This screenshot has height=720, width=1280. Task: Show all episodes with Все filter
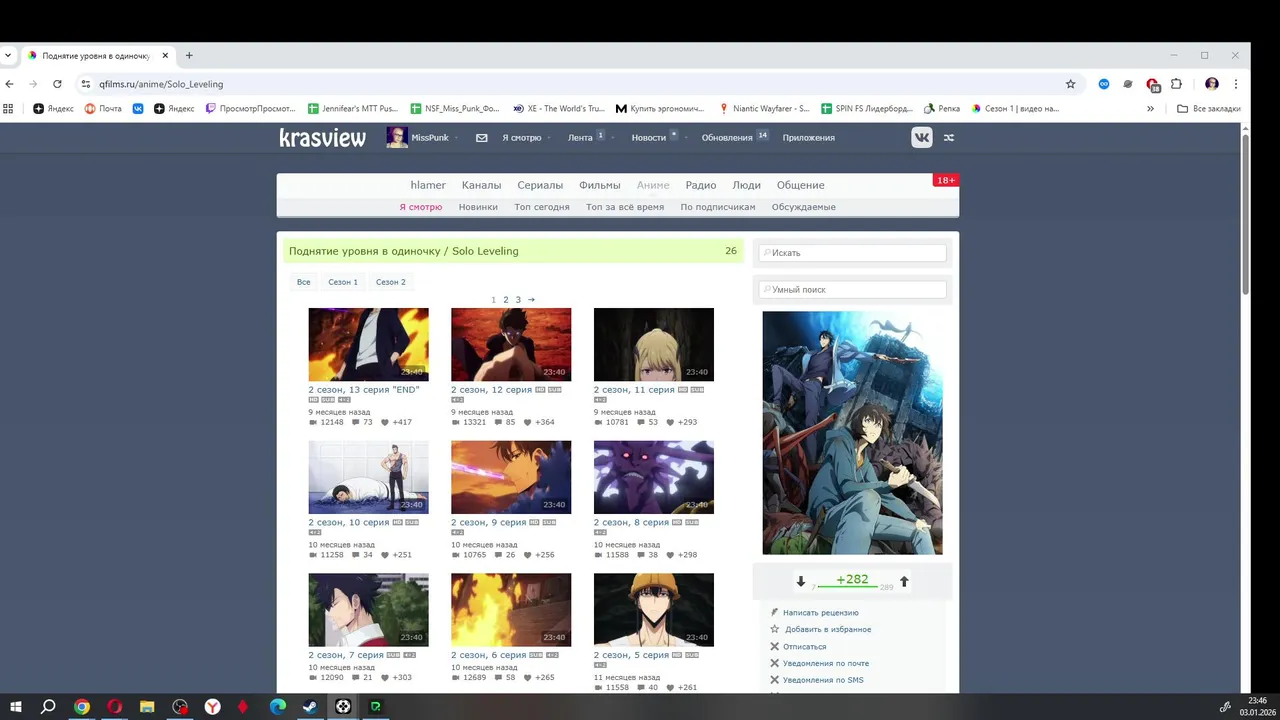pos(303,282)
